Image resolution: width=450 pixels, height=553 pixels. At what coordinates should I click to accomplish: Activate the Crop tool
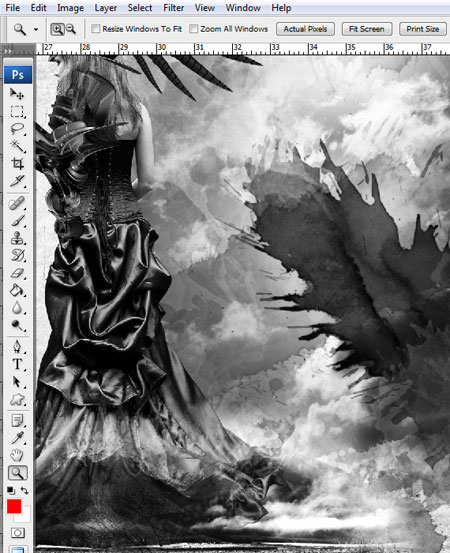click(17, 163)
